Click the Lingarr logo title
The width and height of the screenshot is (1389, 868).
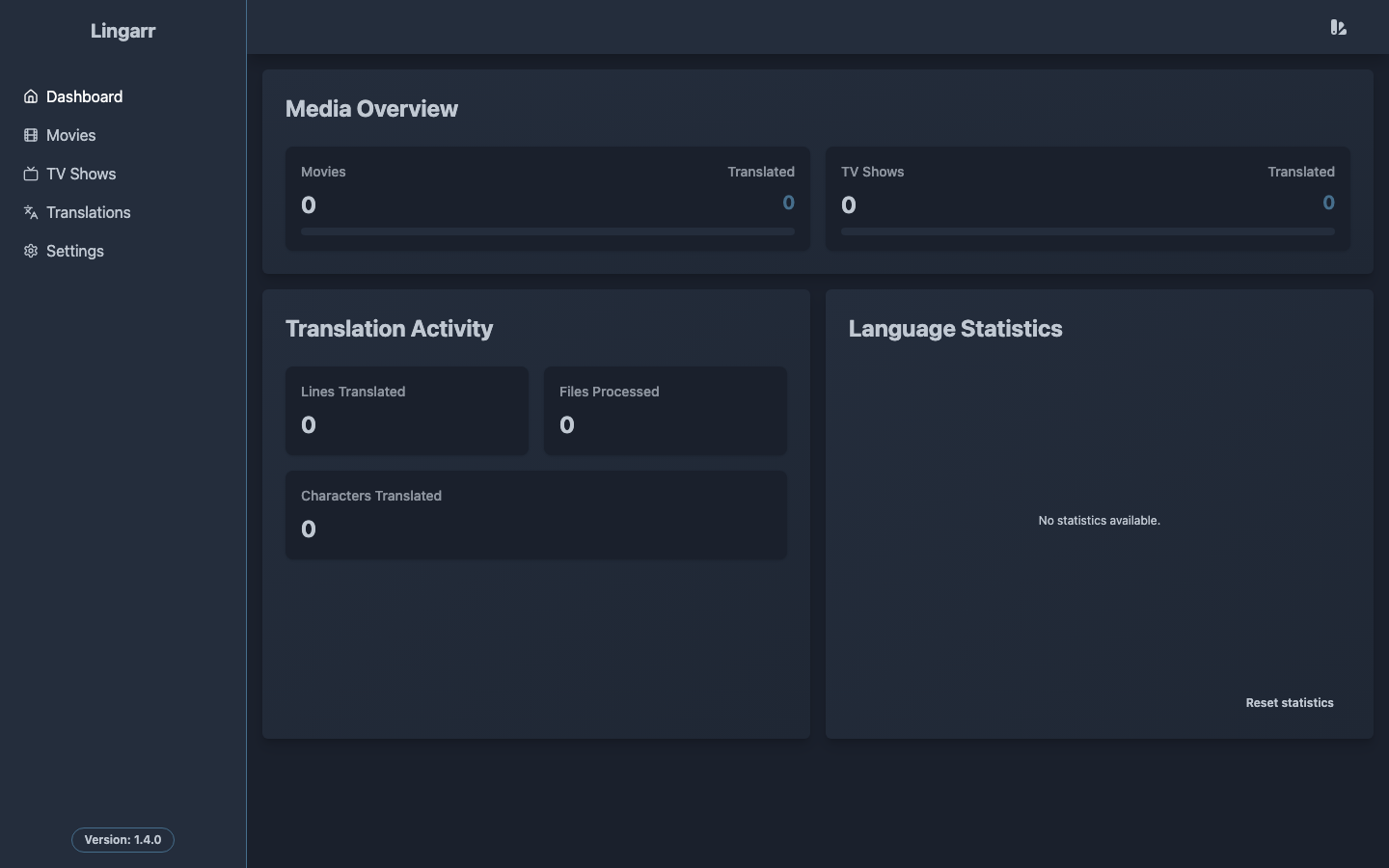[x=123, y=31]
